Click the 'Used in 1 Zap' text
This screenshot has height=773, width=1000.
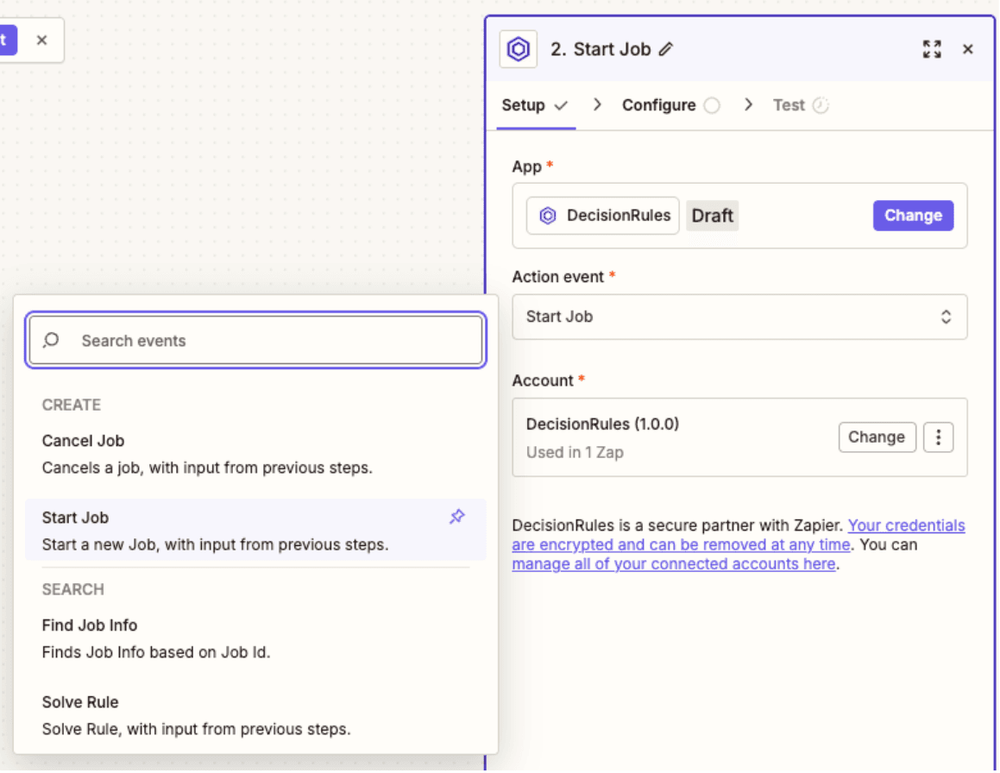coord(575,452)
